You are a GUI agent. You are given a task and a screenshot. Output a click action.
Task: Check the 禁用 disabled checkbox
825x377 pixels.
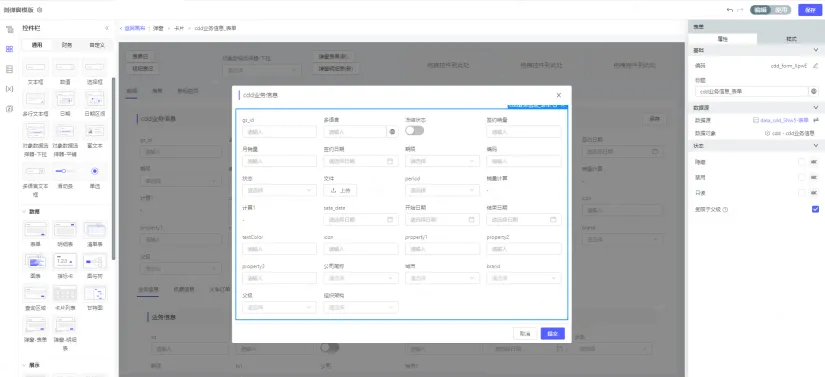point(801,178)
